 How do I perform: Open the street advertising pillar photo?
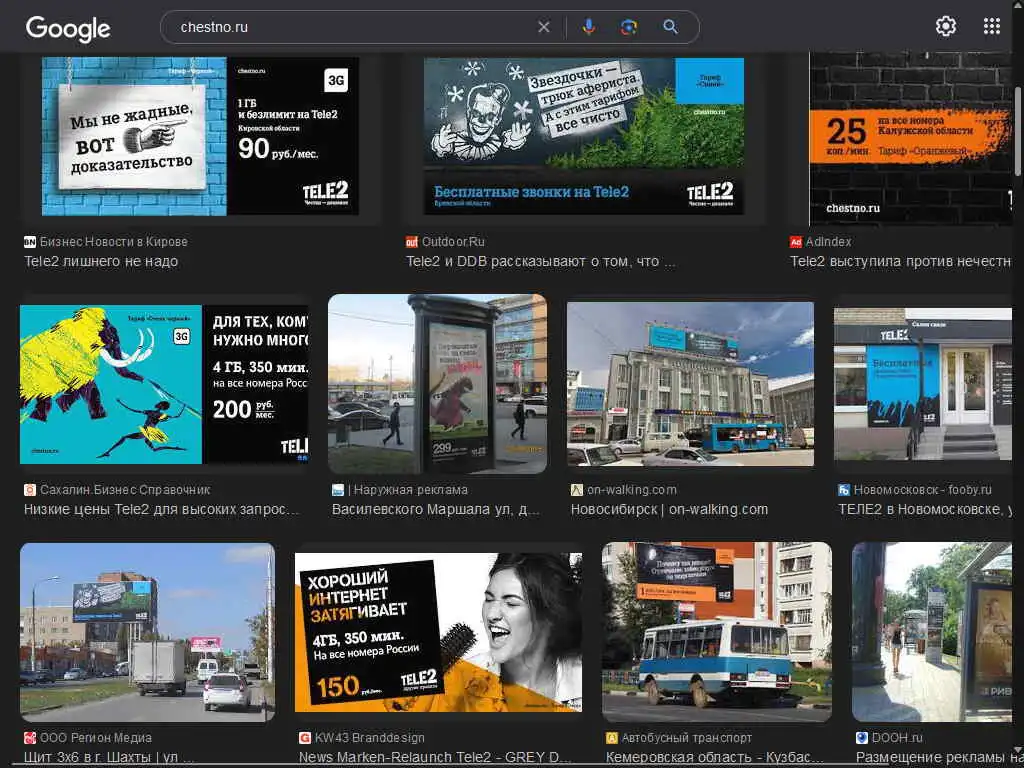pos(437,384)
